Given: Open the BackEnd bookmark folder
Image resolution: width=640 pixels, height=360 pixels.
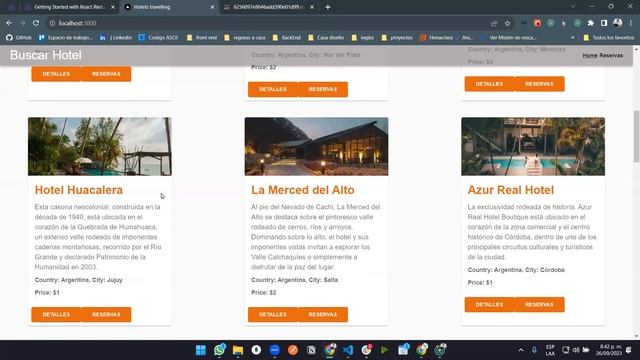Looking at the screenshot, I should pyautogui.click(x=287, y=38).
